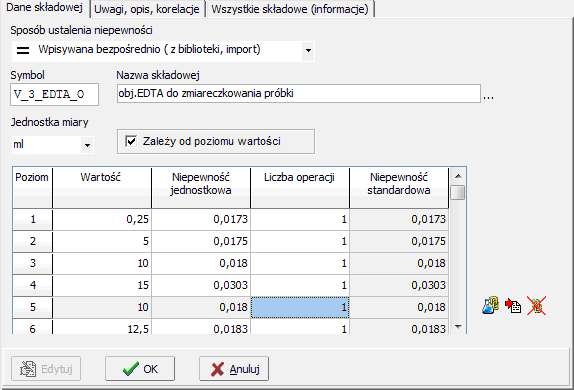Click the 'Nazwa składowej' text field
The image size is (574, 390).
[299, 93]
